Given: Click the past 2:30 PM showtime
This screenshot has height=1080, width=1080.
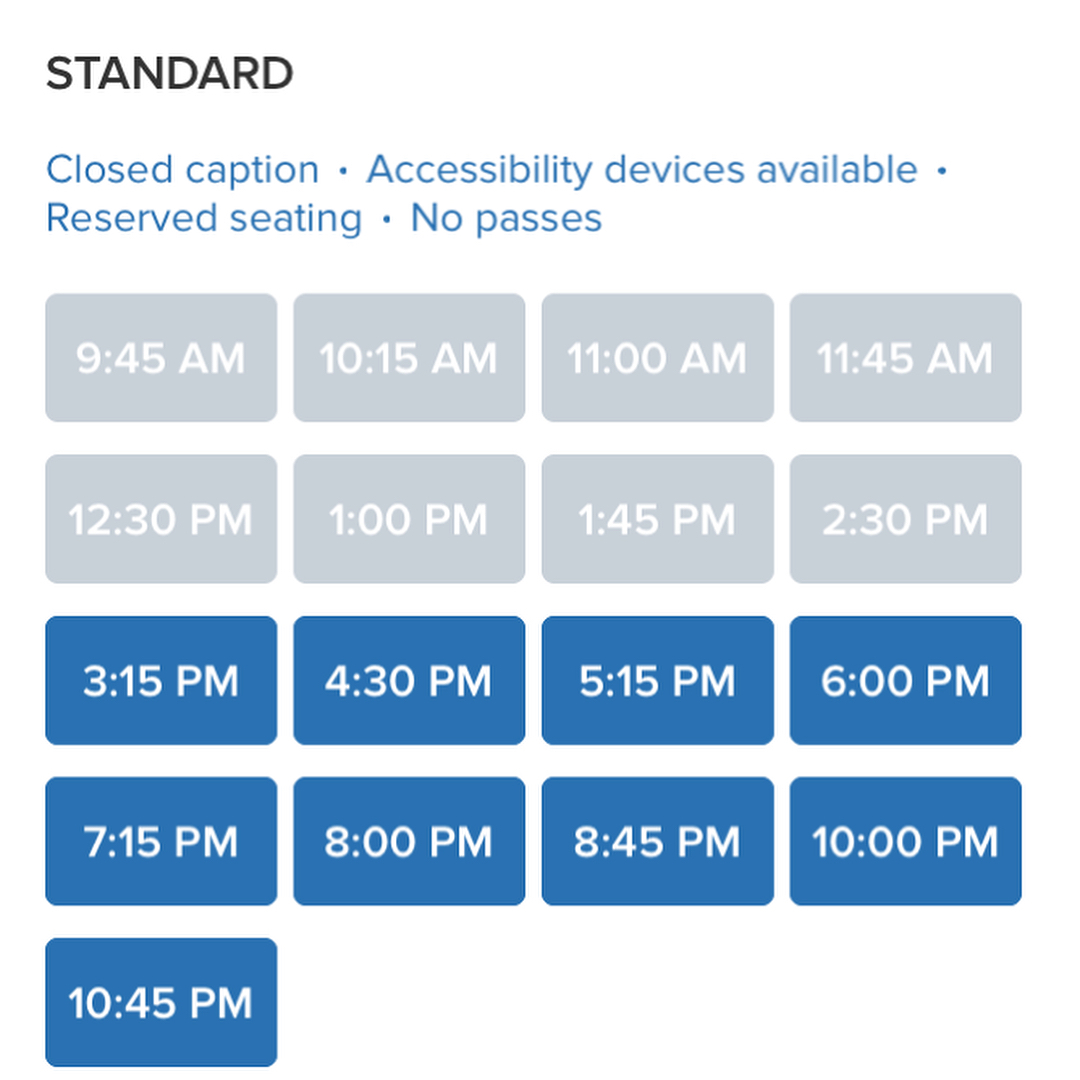Looking at the screenshot, I should point(905,519).
